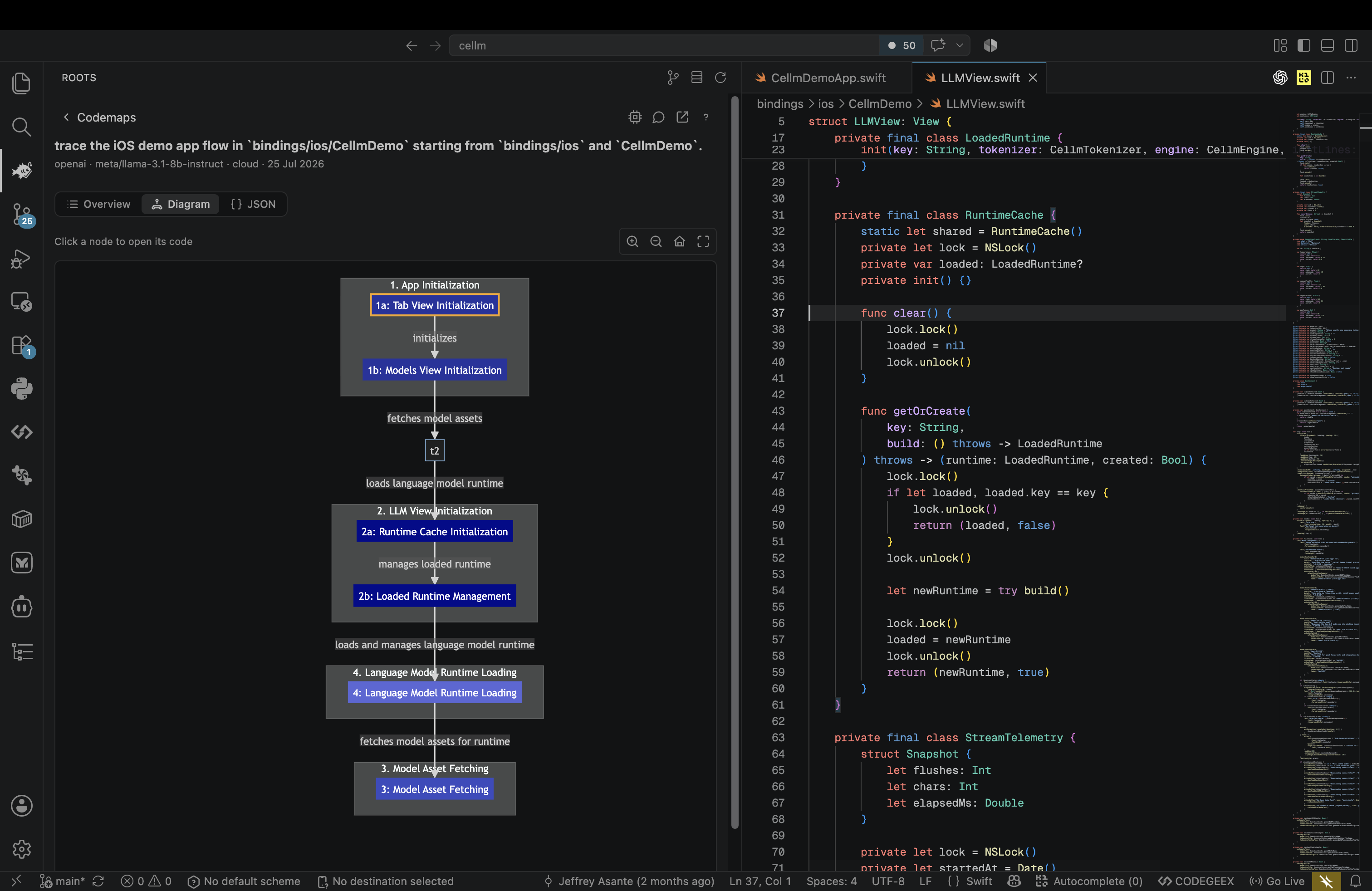Click the 'cellm' command center search field
The height and width of the screenshot is (891, 1372).
(x=664, y=45)
